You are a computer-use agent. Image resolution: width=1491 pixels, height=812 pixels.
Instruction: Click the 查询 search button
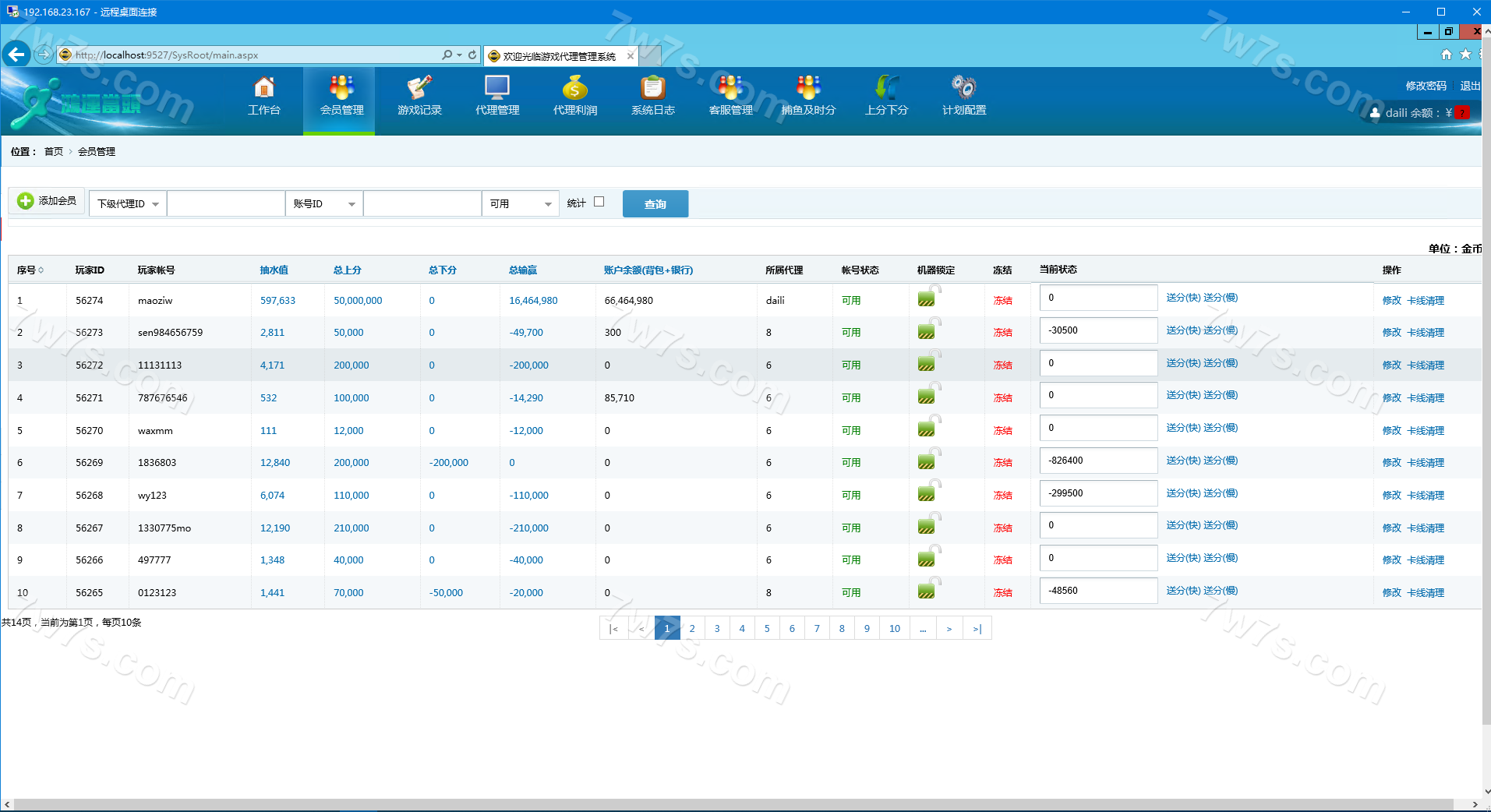(655, 204)
